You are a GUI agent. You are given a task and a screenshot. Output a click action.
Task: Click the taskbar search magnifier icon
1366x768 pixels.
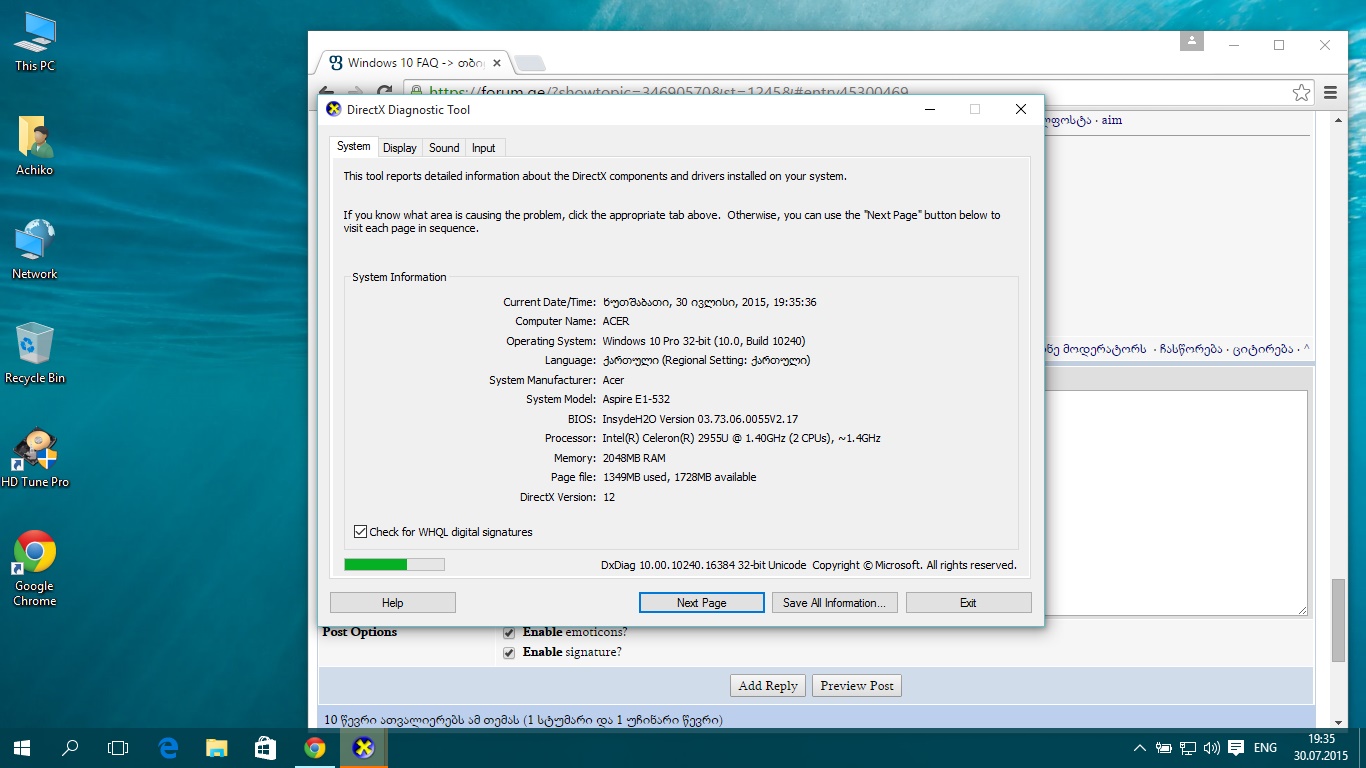(70, 747)
